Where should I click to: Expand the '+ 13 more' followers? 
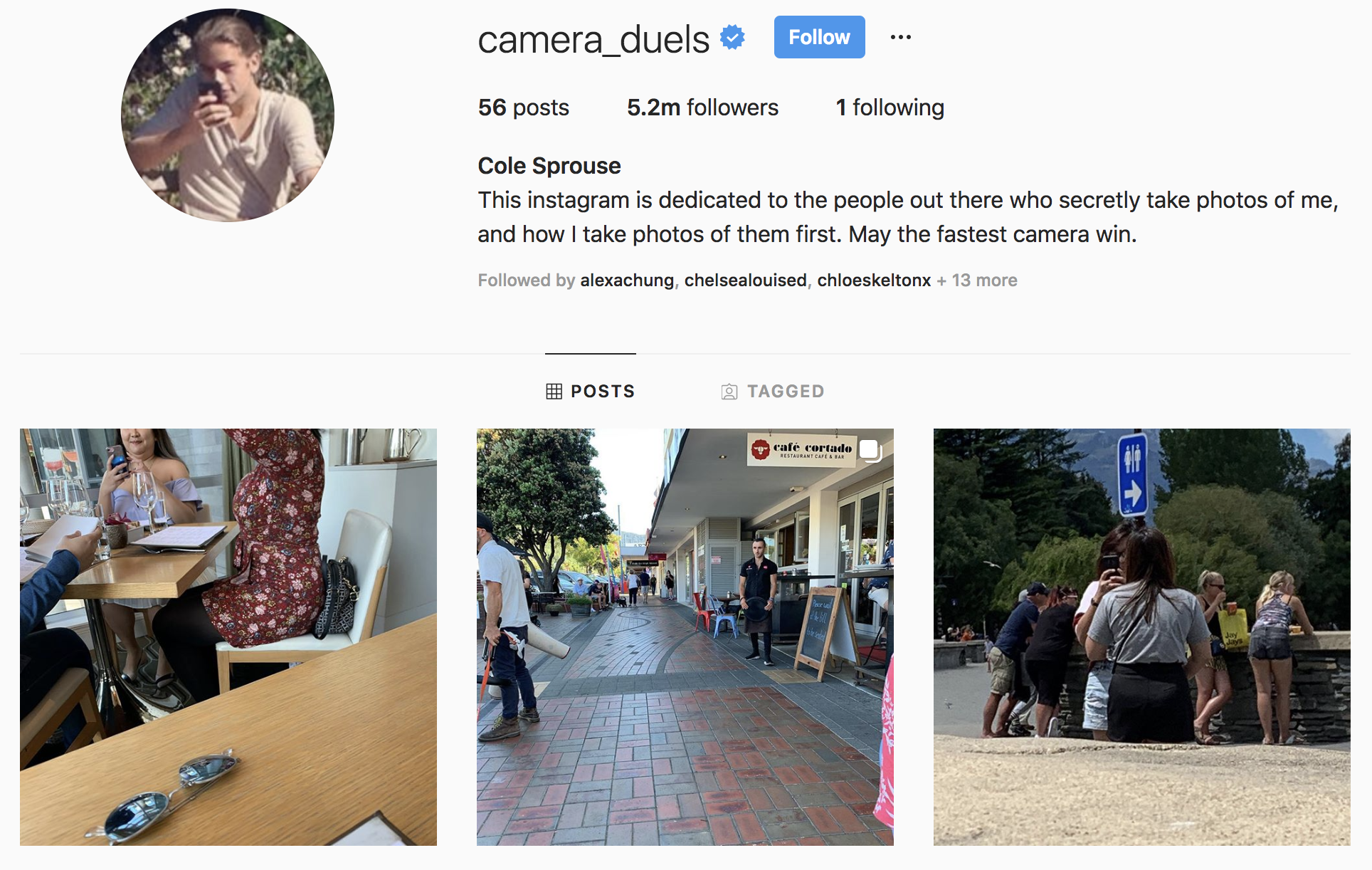pyautogui.click(x=977, y=281)
